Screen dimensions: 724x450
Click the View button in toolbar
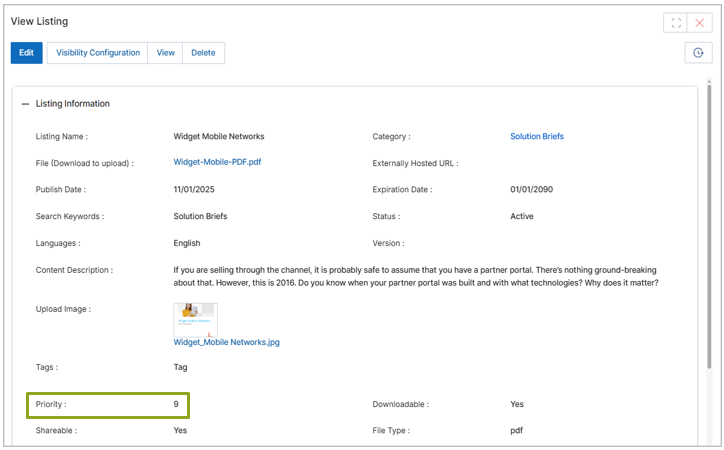pyautogui.click(x=165, y=53)
